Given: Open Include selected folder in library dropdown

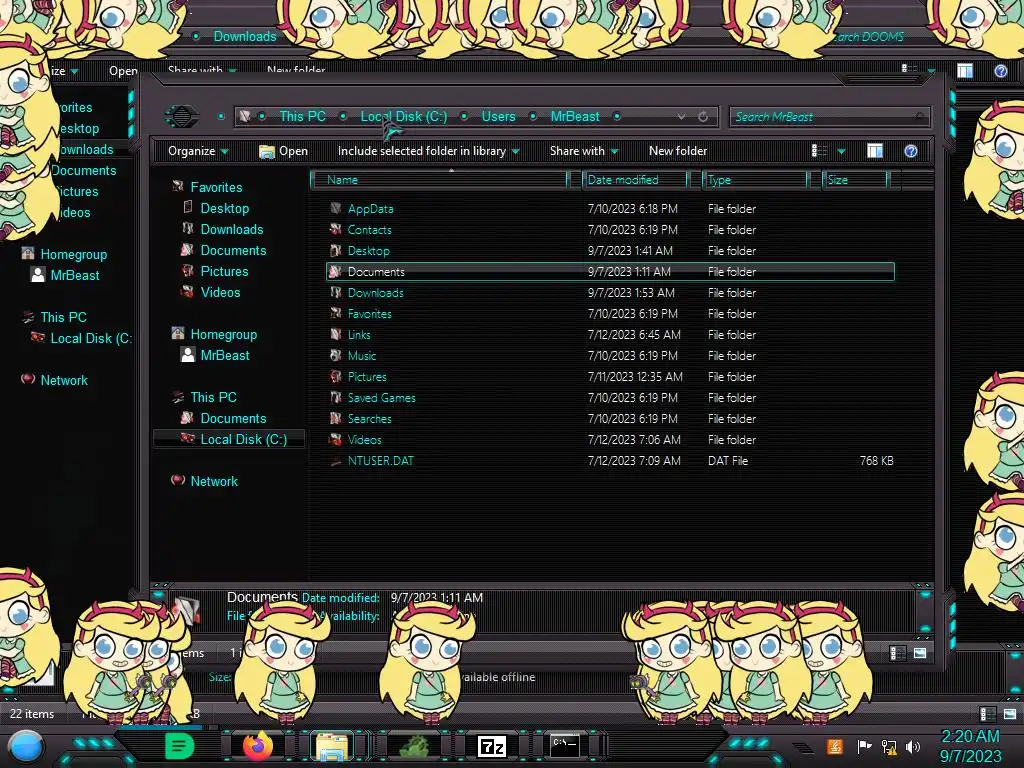Looking at the screenshot, I should [428, 152].
